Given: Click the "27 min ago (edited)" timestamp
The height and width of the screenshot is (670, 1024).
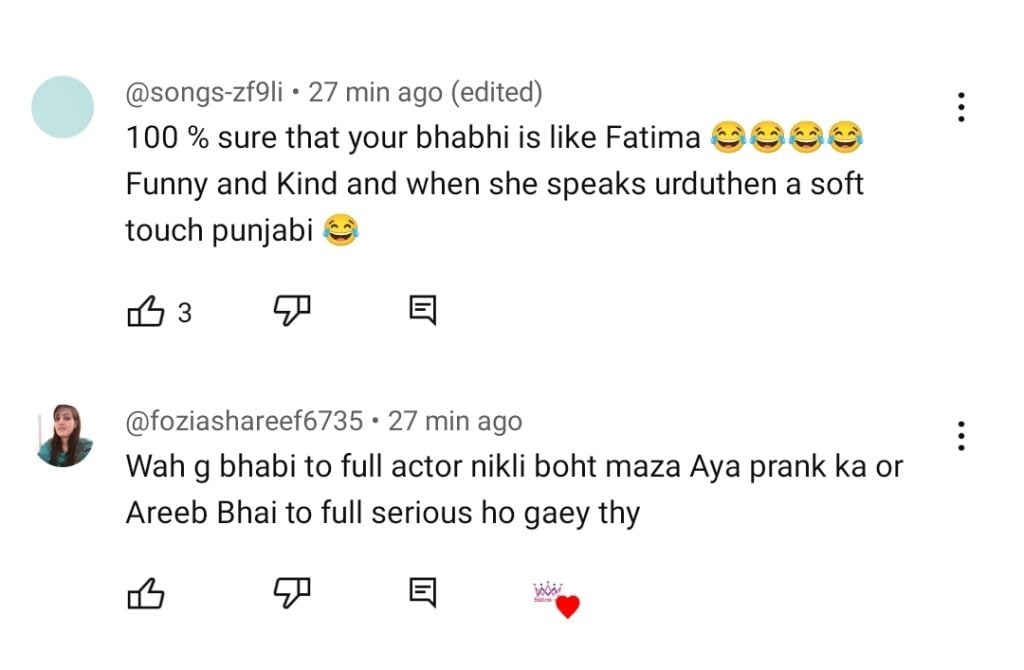Looking at the screenshot, I should (425, 93).
